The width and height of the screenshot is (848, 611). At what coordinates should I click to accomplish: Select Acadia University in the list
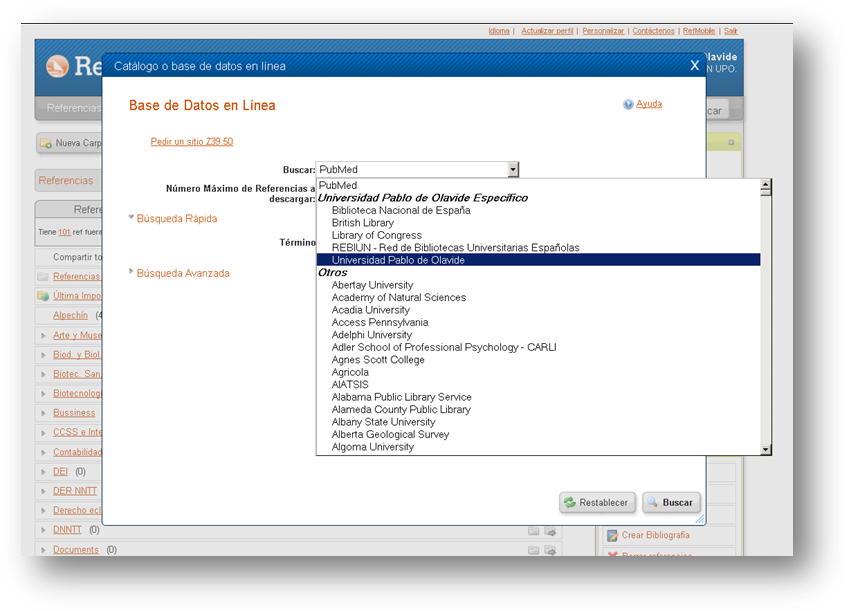pos(538,310)
